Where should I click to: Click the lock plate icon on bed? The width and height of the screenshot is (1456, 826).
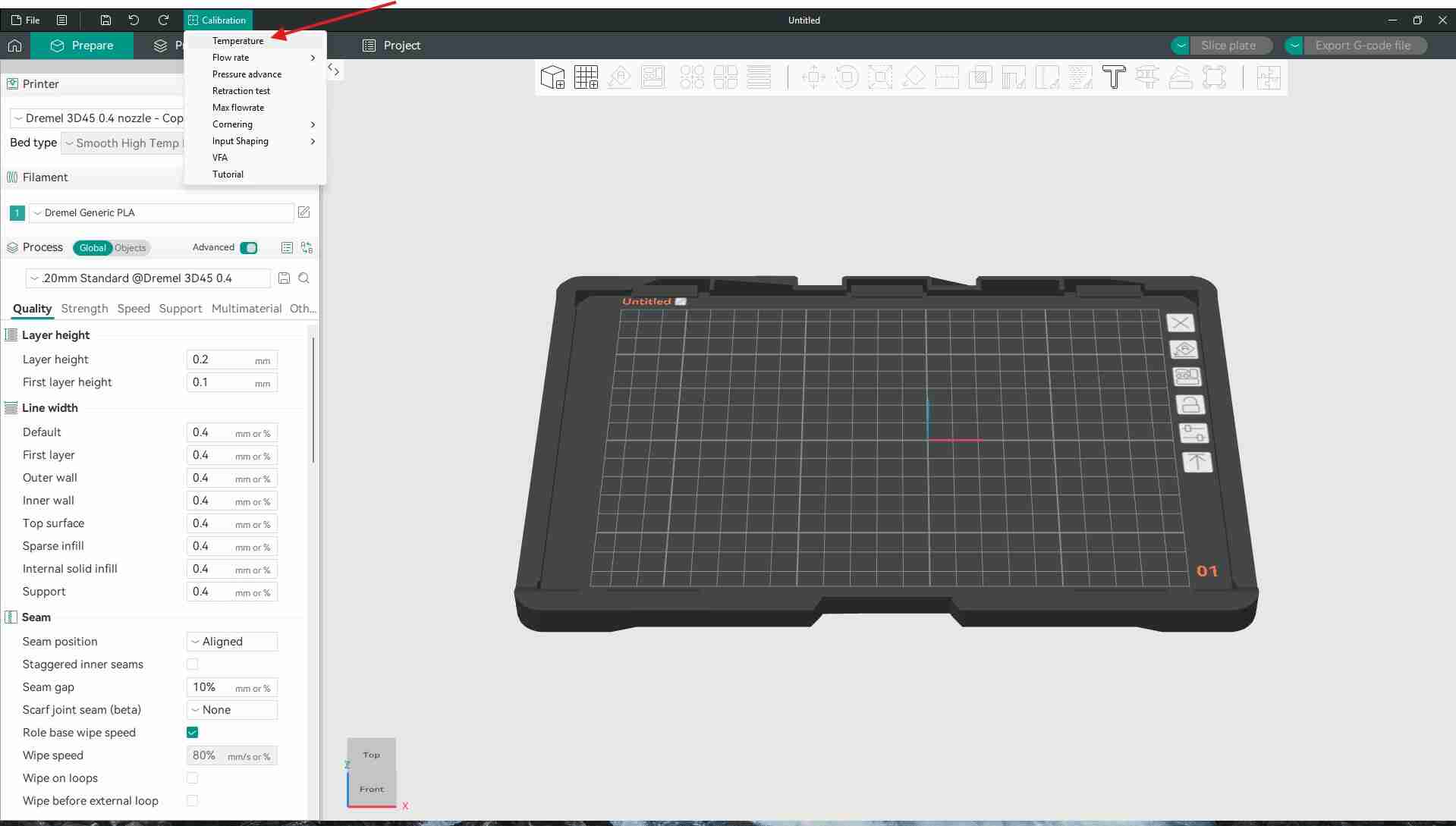(x=1190, y=405)
